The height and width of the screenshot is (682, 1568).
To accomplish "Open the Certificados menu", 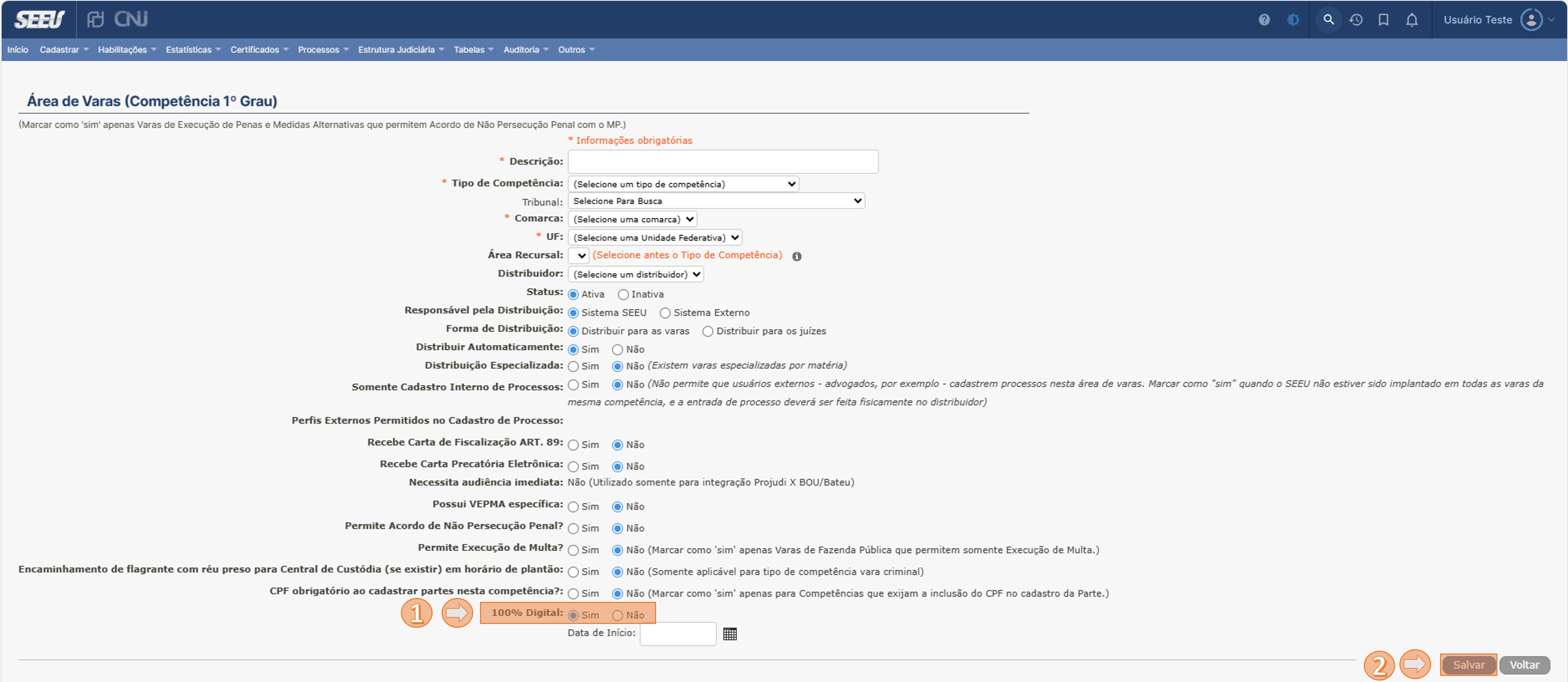I will pos(259,49).
